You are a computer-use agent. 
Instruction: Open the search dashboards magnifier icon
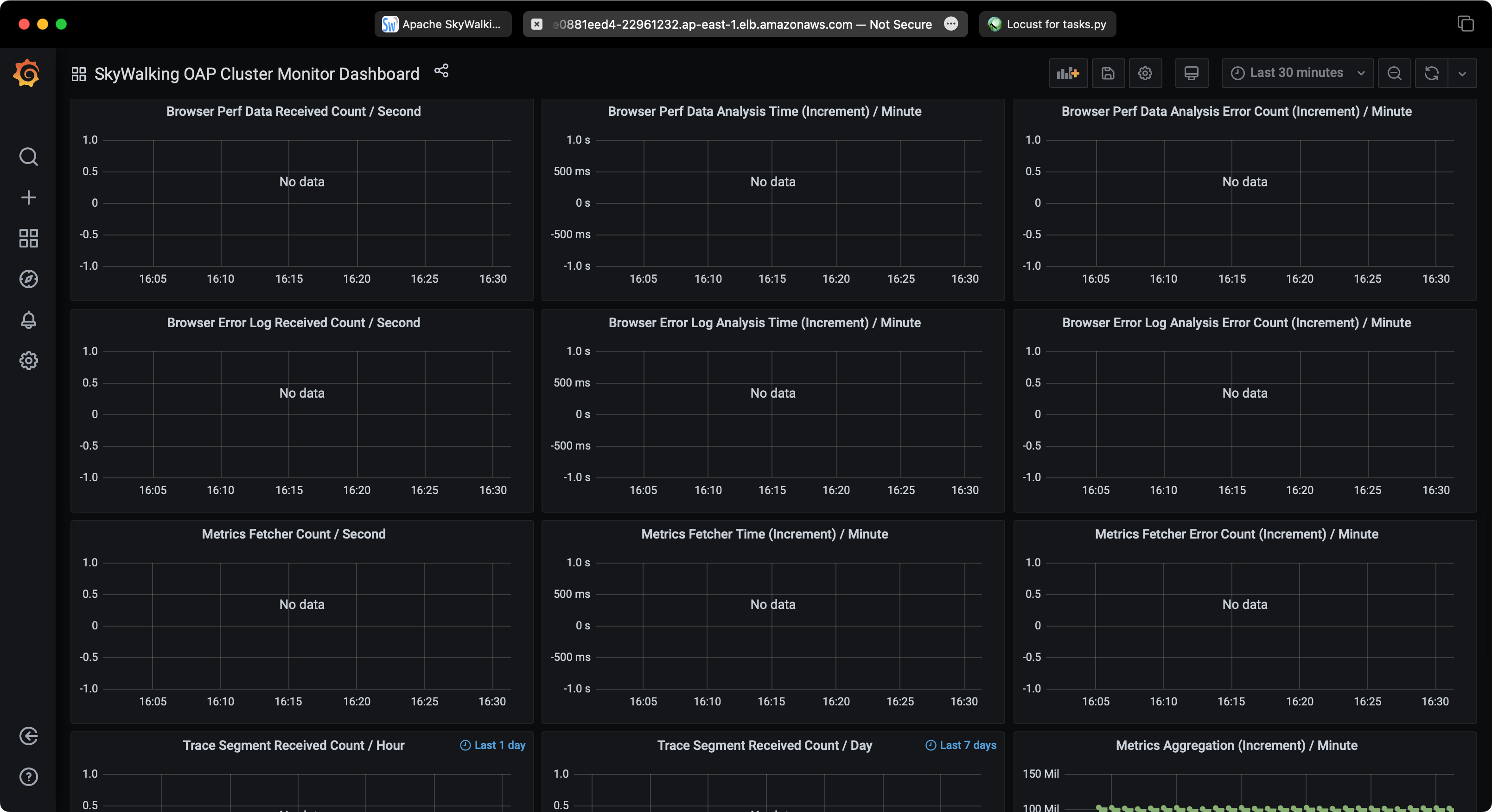coord(28,156)
